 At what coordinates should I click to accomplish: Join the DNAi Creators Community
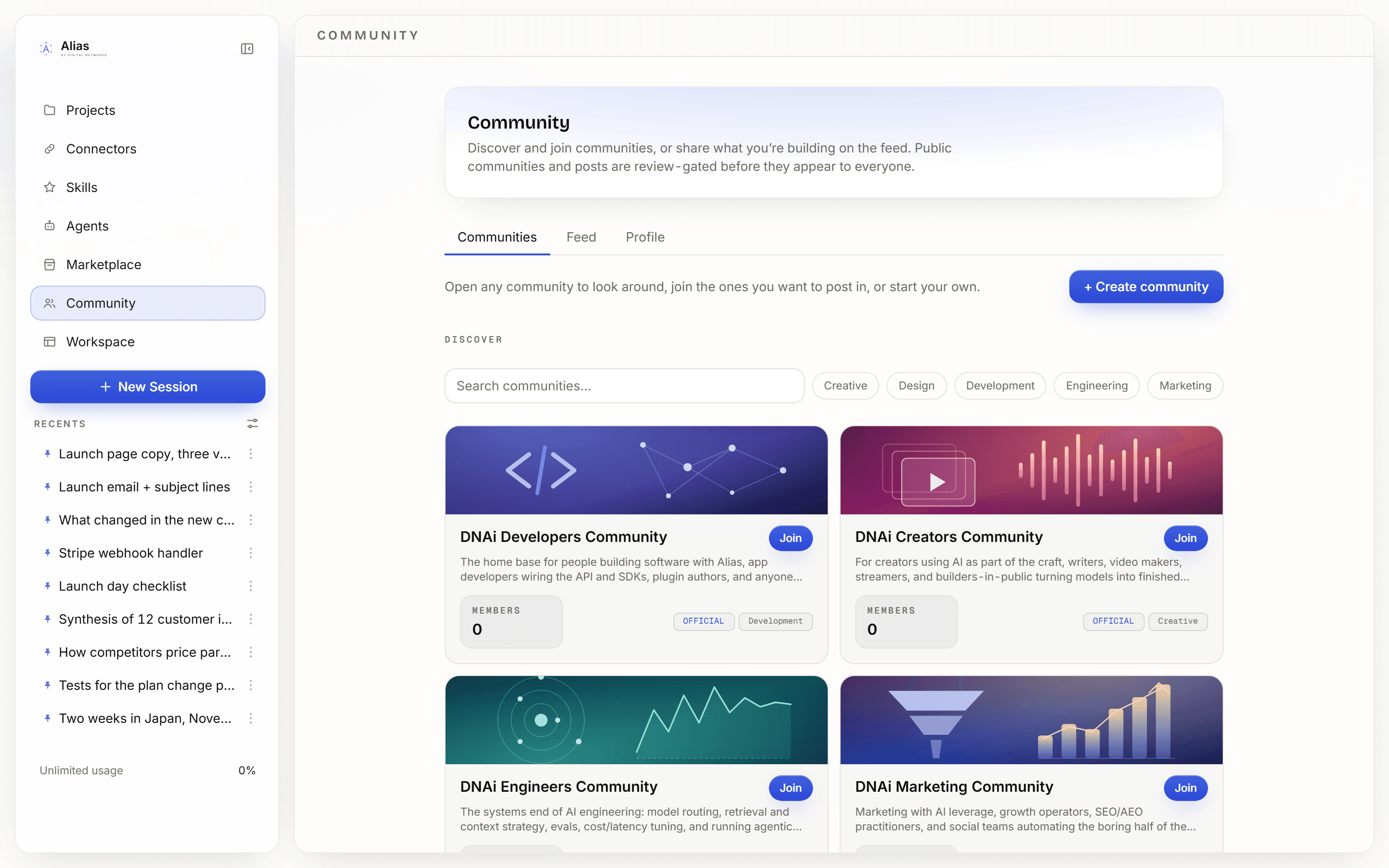(1185, 538)
